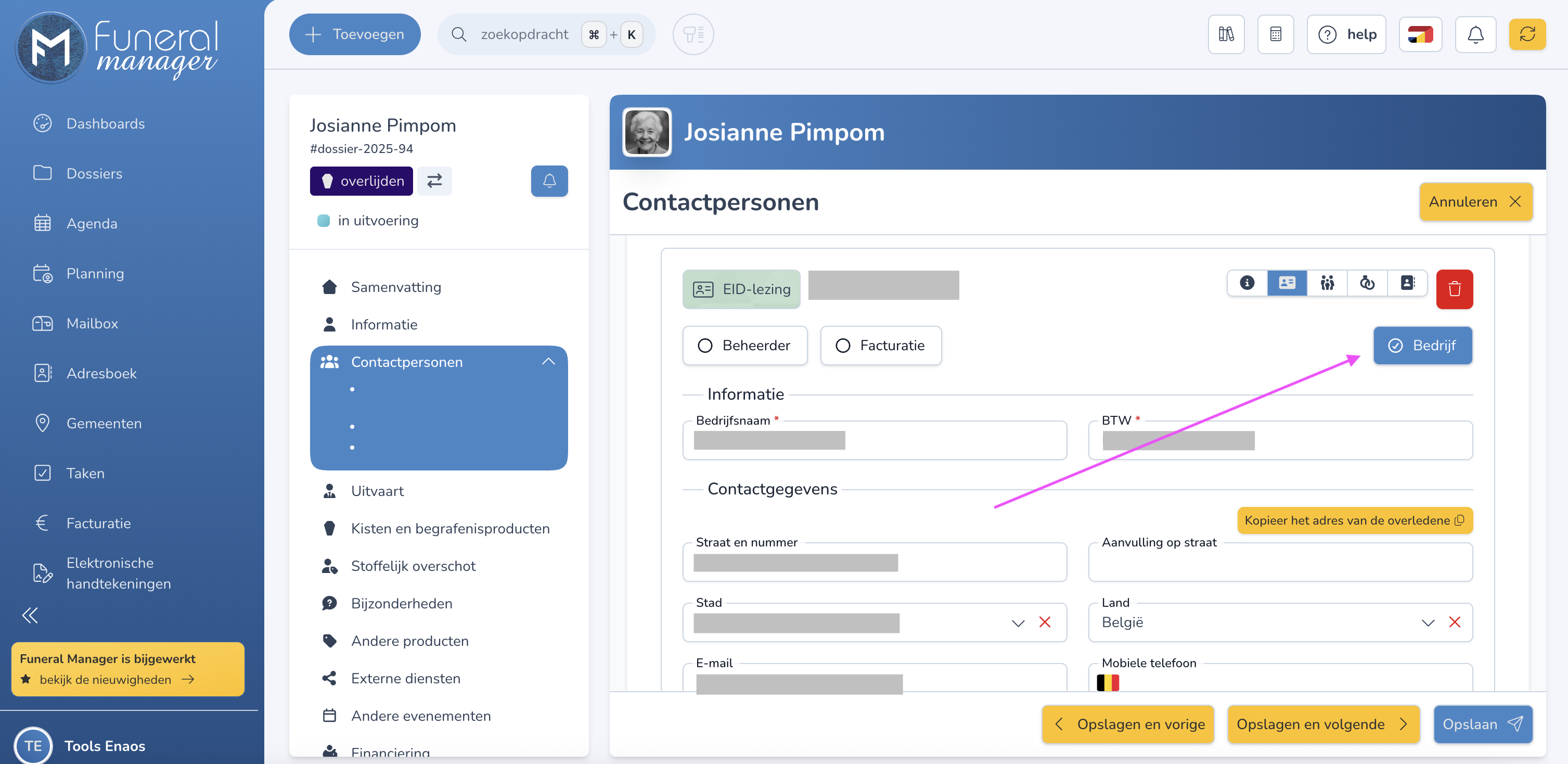Open the Stad dropdown arrow

point(1017,623)
